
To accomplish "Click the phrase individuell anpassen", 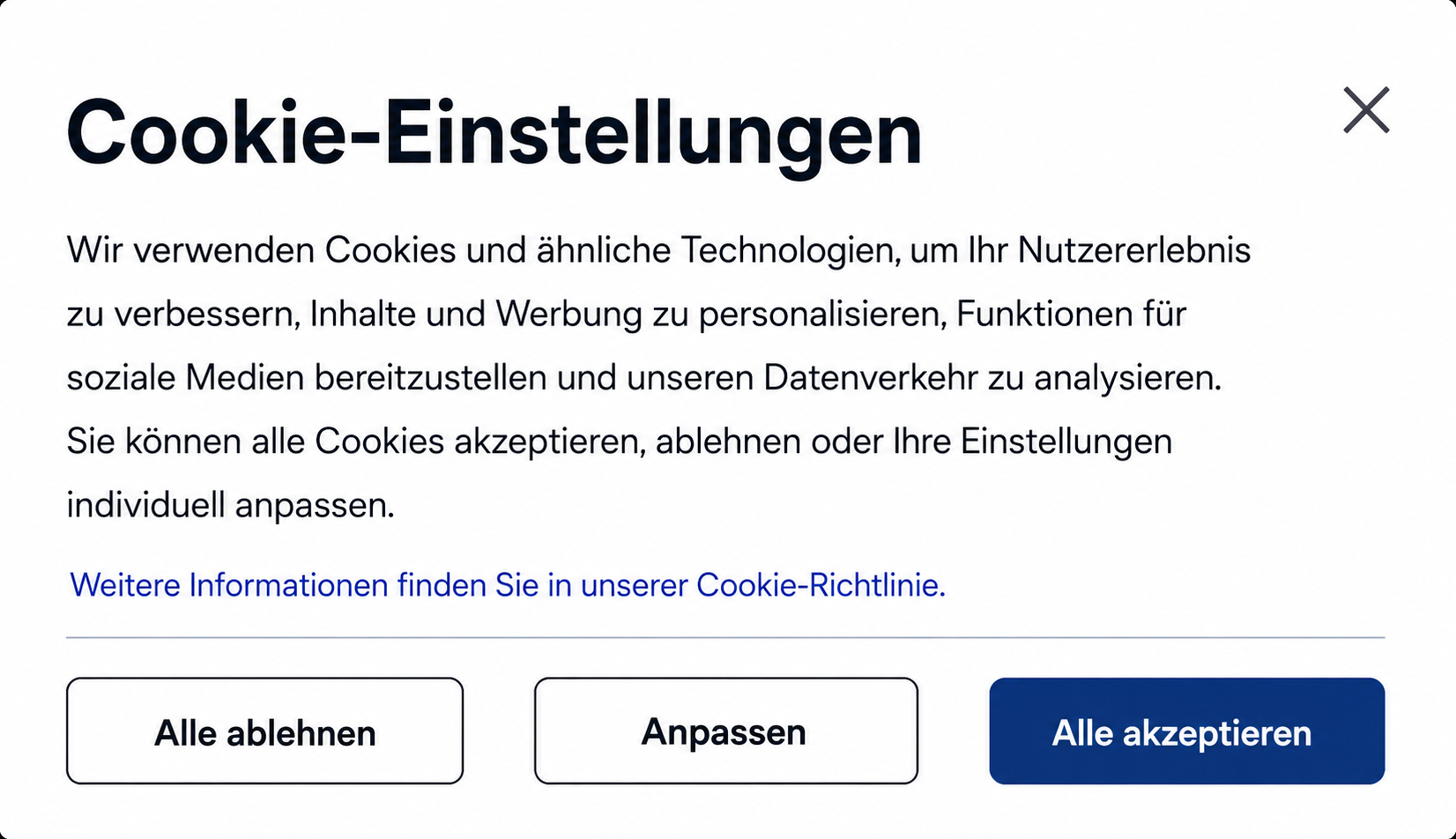I will point(230,506).
